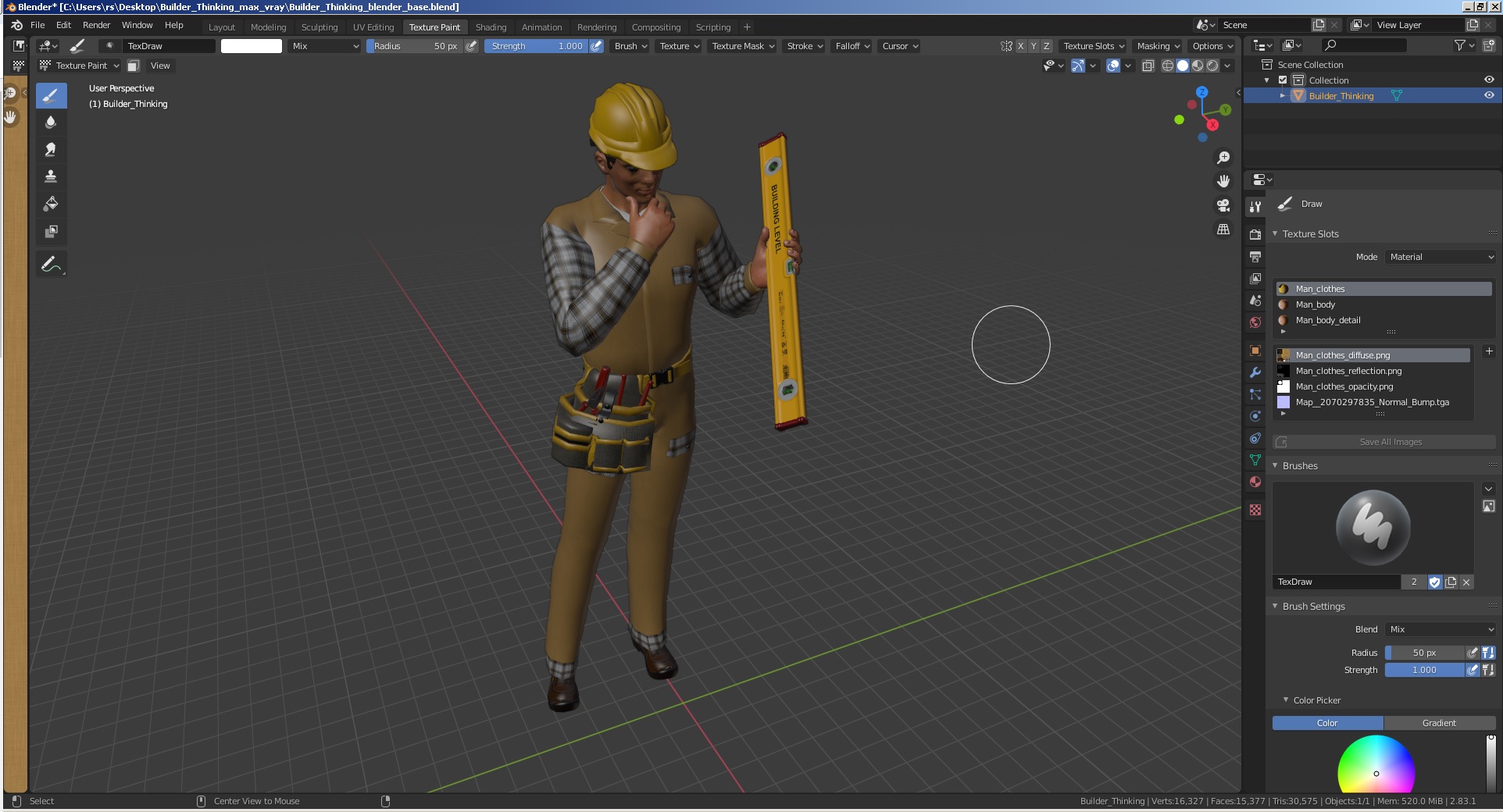
Task: Open the Active Tool properties tab
Action: pyautogui.click(x=1255, y=207)
